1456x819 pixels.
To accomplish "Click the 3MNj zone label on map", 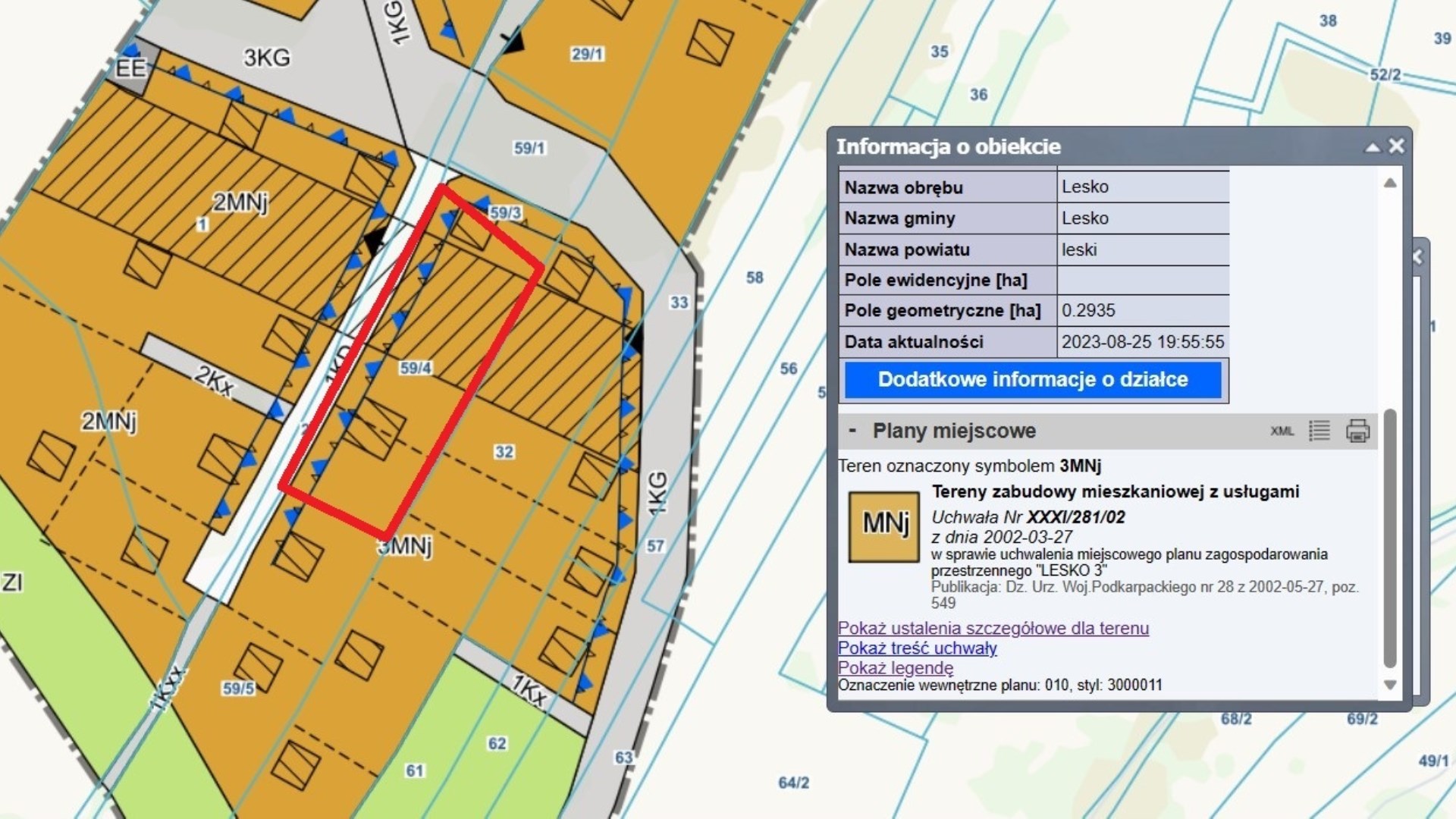I will 405,546.
